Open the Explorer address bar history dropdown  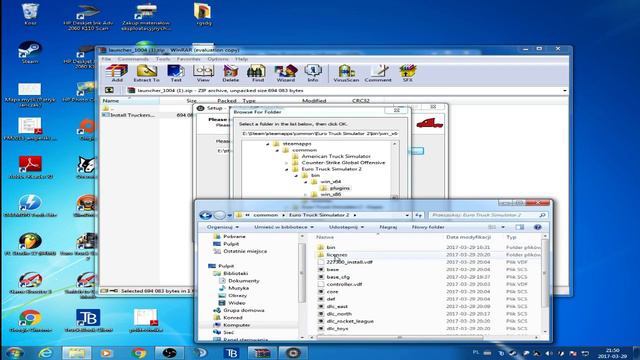click(407, 215)
